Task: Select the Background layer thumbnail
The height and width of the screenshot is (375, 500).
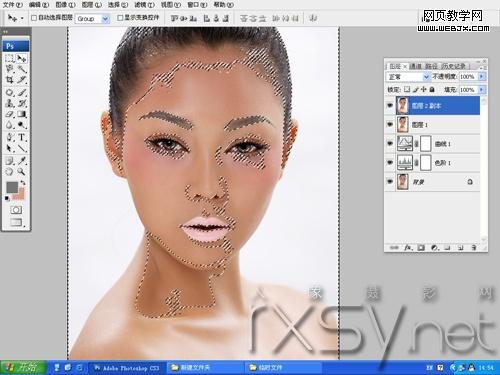Action: click(403, 182)
